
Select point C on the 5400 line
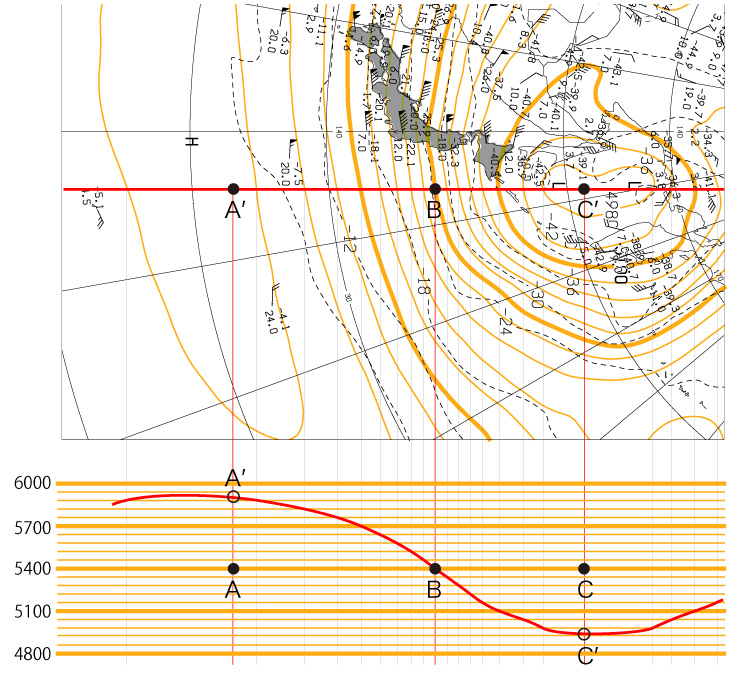[x=584, y=568]
